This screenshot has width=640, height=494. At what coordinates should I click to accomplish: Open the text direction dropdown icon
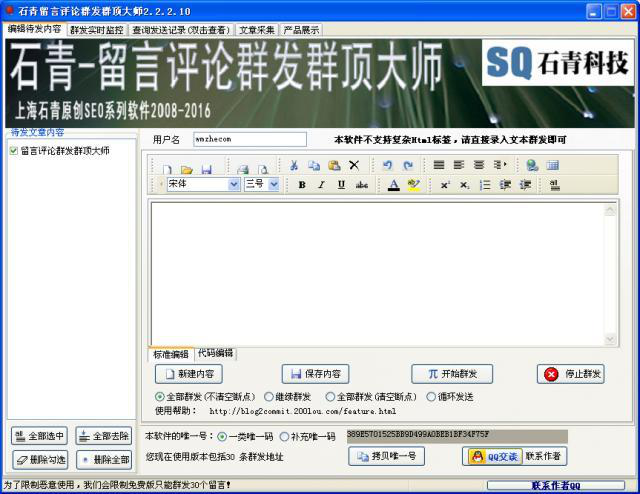pyautogui.click(x=500, y=165)
